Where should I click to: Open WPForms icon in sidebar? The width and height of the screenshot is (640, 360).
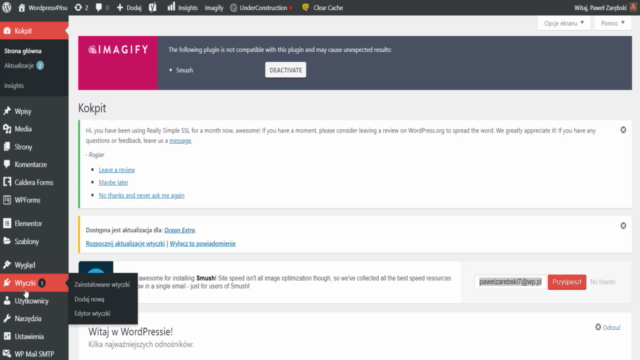(x=7, y=200)
